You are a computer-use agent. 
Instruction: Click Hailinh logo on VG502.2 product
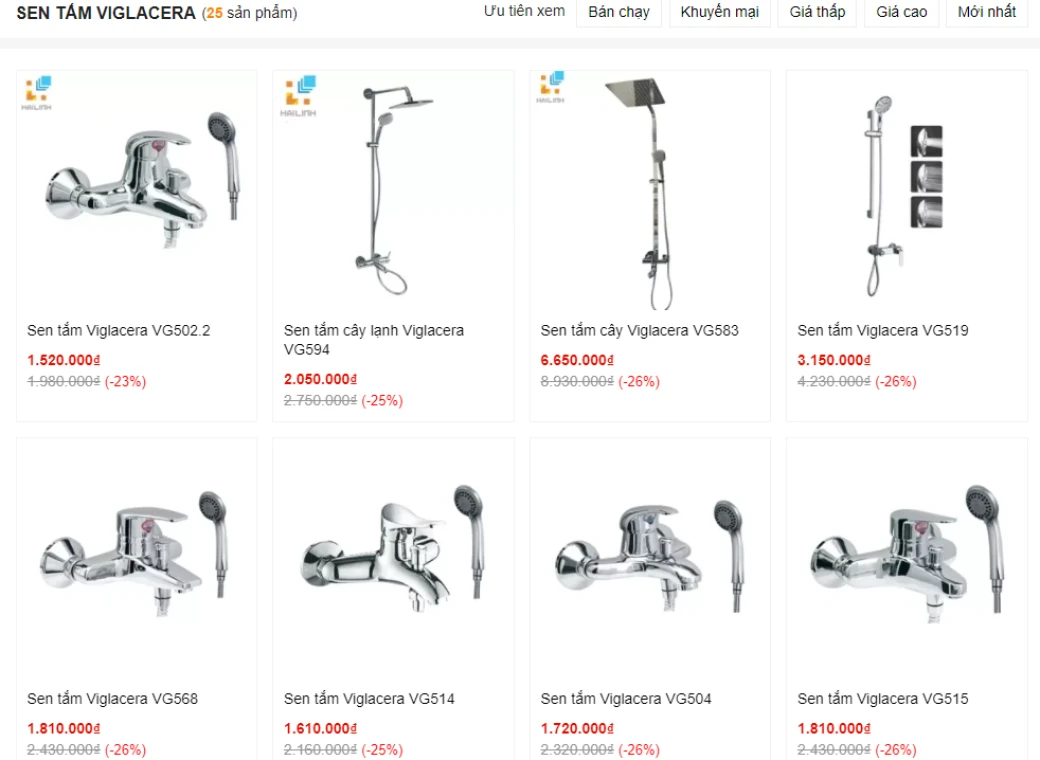[37, 94]
